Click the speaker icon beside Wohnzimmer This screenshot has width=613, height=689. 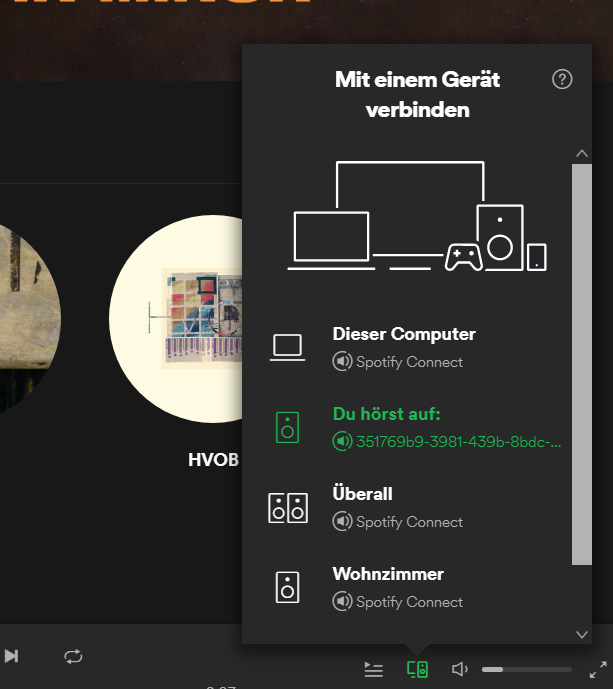pos(287,587)
